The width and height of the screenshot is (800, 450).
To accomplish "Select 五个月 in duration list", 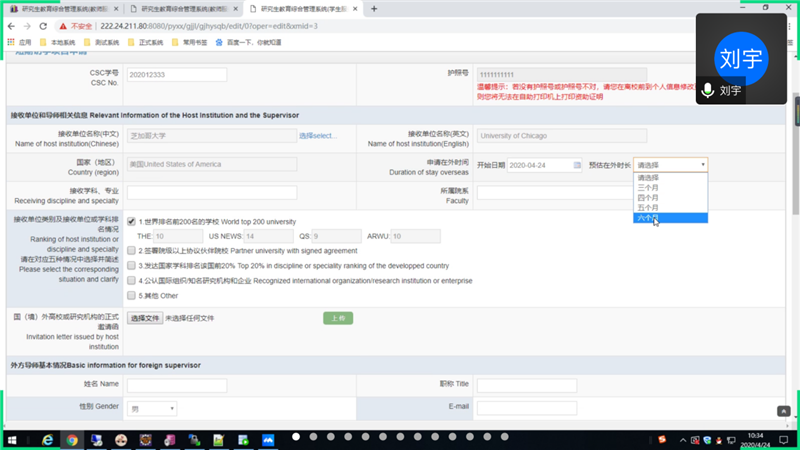I will [x=670, y=208].
